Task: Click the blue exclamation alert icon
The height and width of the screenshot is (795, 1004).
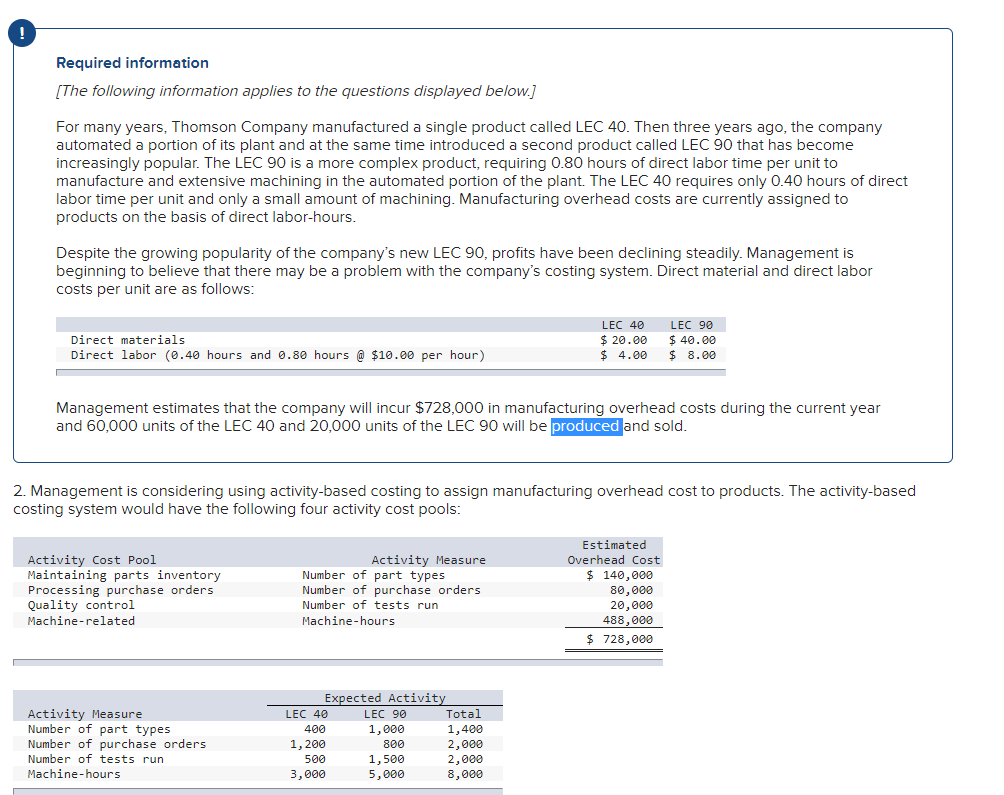Action: point(22,33)
